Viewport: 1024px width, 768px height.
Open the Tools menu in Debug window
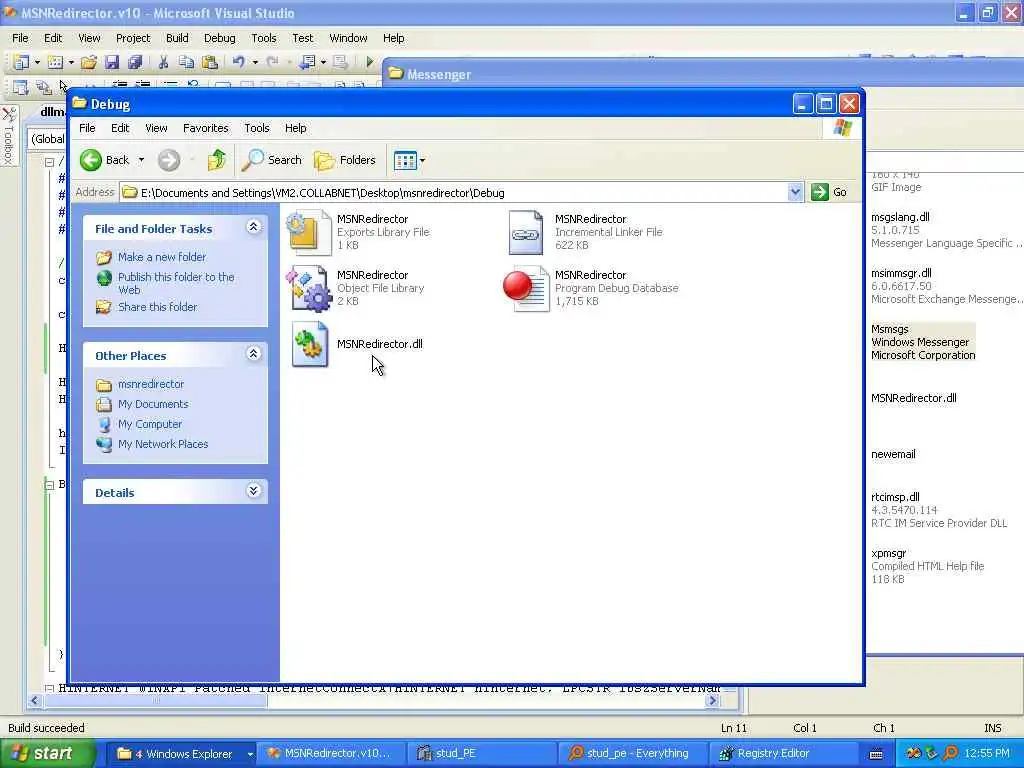(257, 128)
